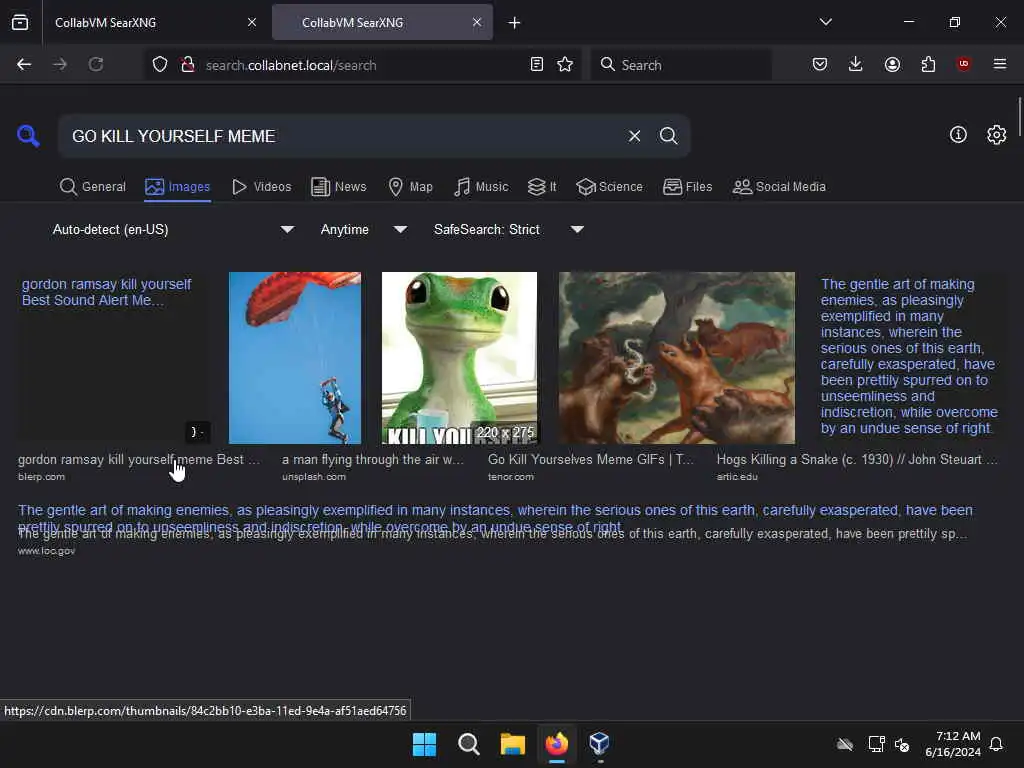Close the active CollabVM SearXNG tab
Image resolution: width=1024 pixels, height=768 pixels.
point(477,22)
